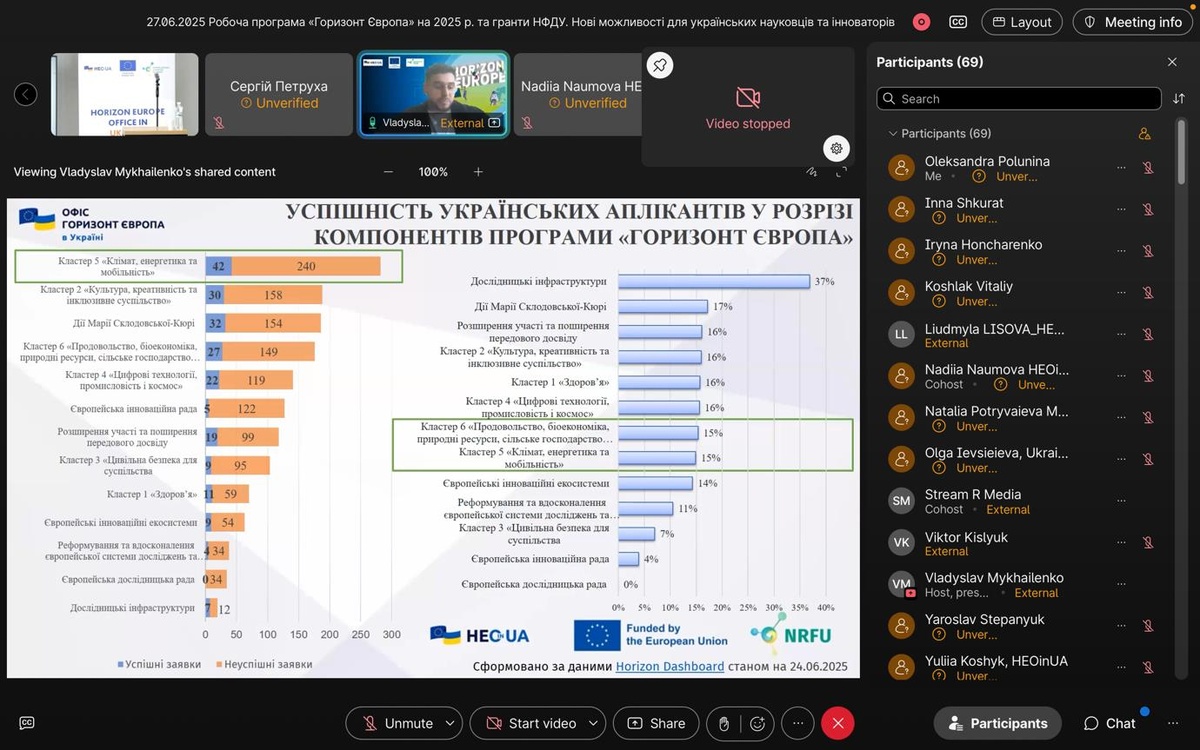Image resolution: width=1200 pixels, height=750 pixels.
Task: Open the Chat panel
Action: click(1110, 723)
